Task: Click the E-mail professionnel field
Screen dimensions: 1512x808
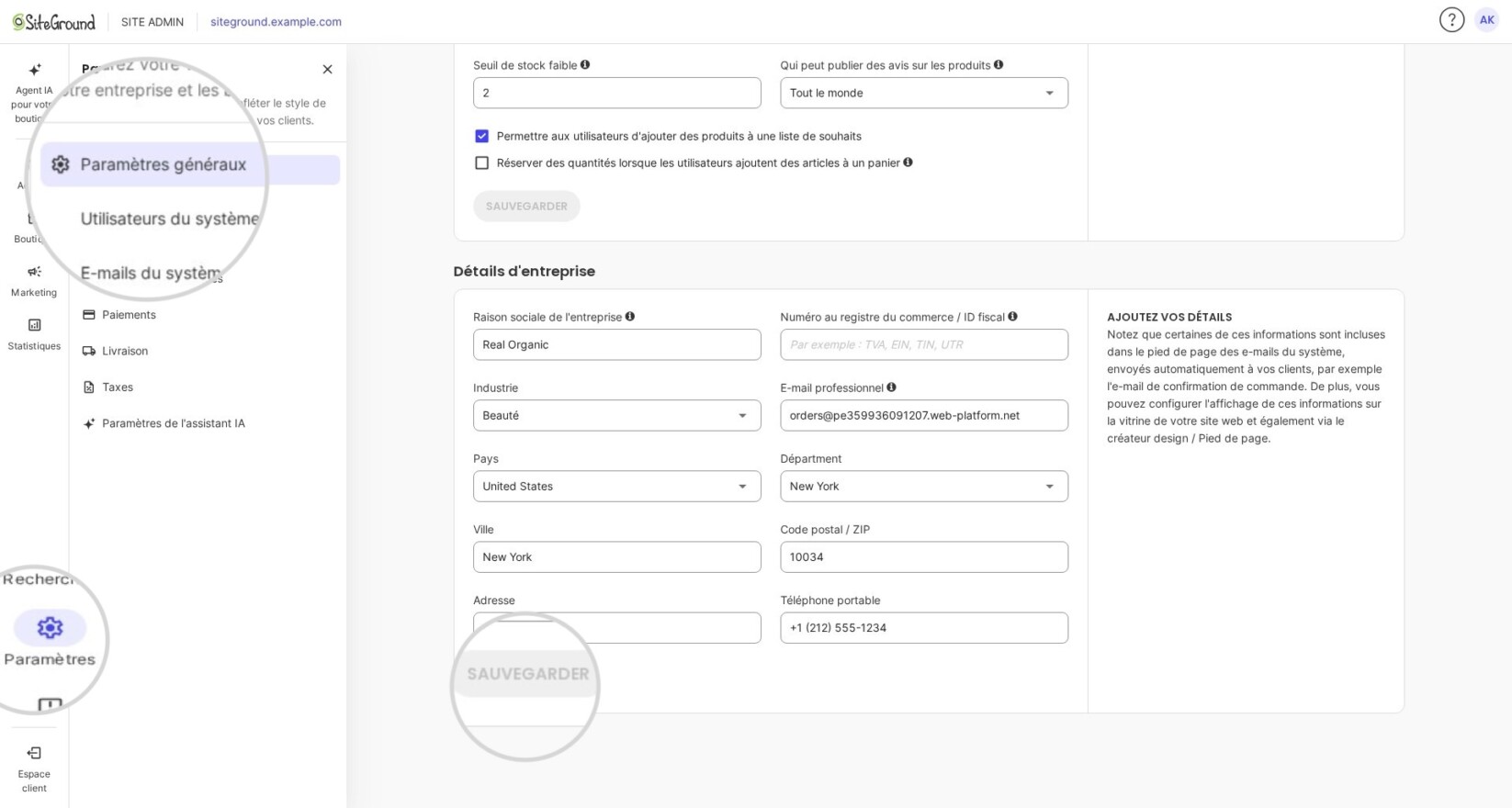Action: point(924,415)
